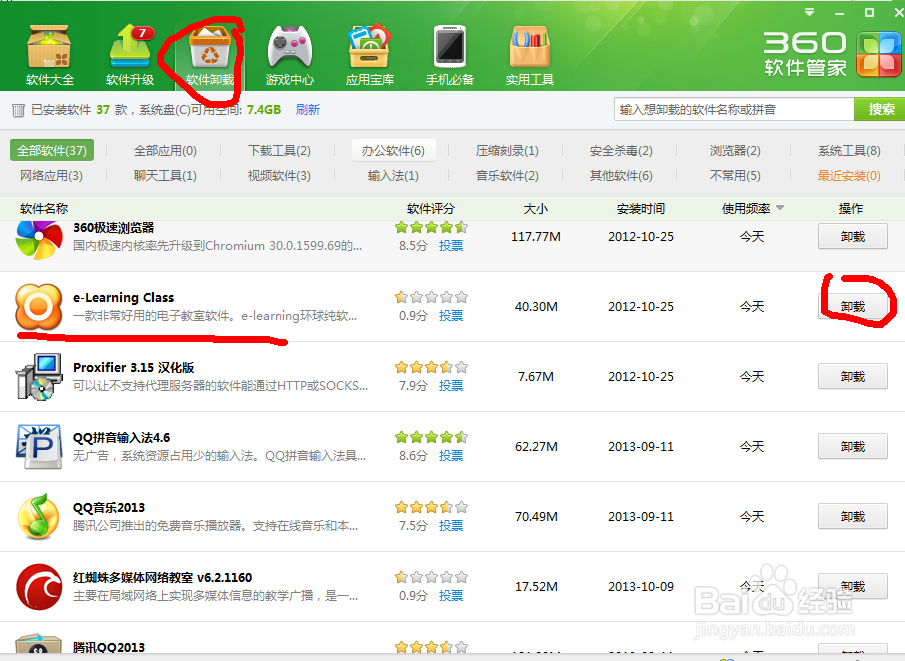
Task: Click the 红蜘蛛多媒体网络教室 app icon
Action: tap(39, 587)
